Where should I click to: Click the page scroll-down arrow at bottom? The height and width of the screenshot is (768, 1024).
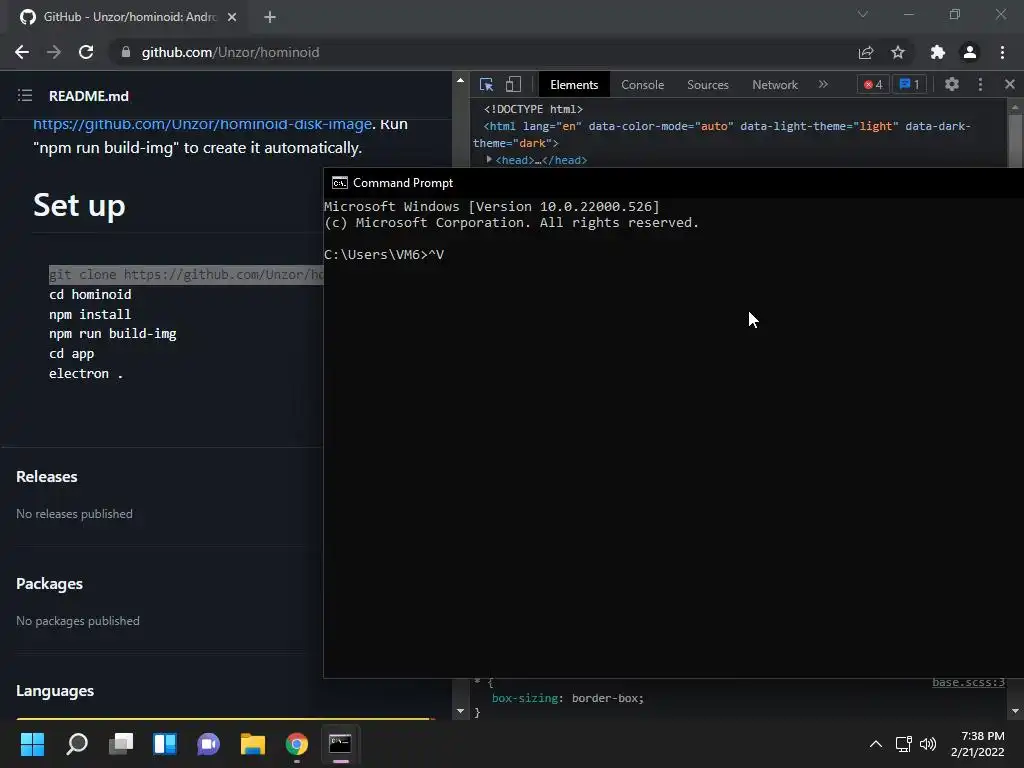click(x=460, y=711)
